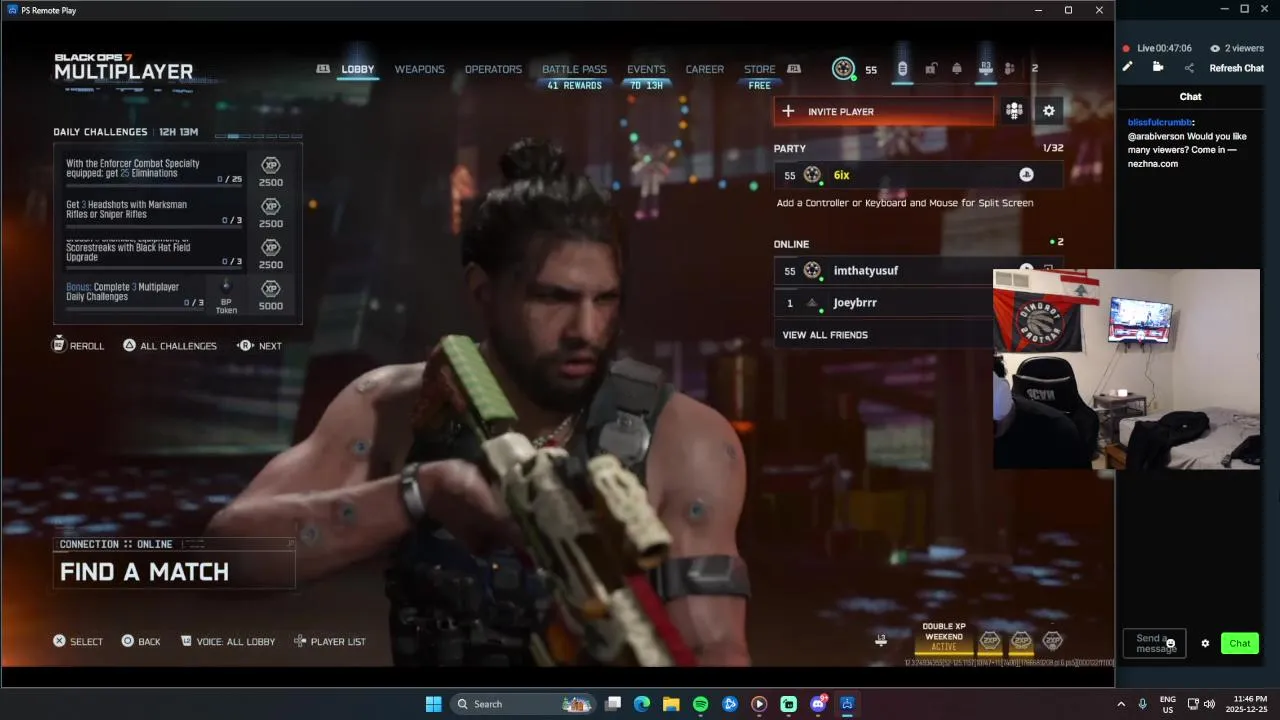Edit the stream title with the pencil icon

pos(1128,67)
